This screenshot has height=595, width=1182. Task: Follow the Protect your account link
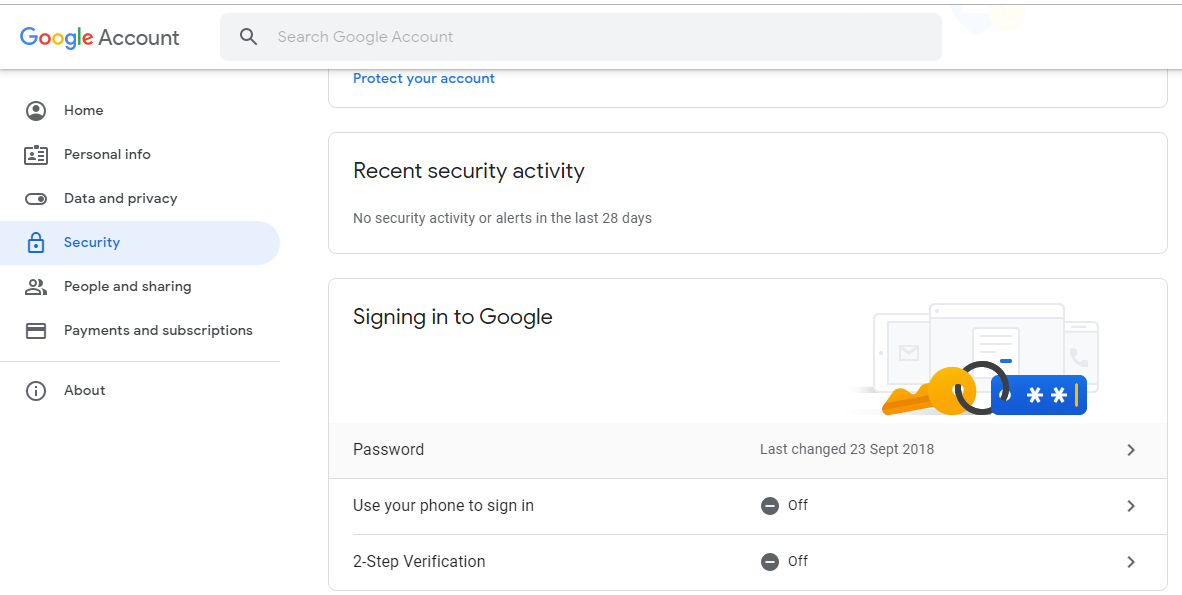click(424, 79)
